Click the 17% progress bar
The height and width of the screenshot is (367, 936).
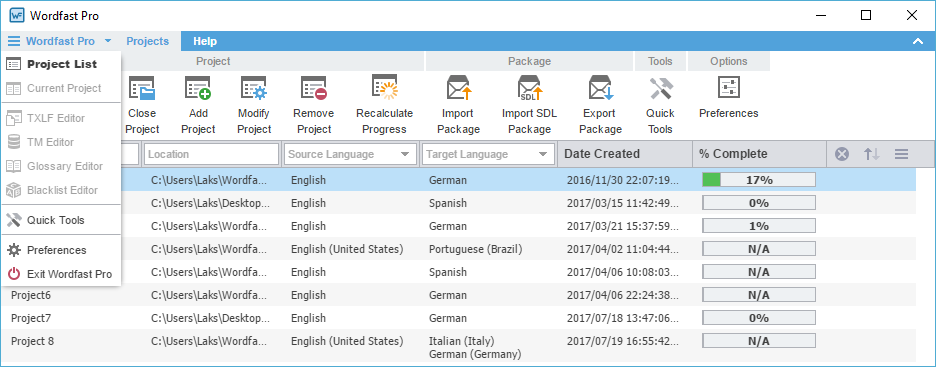tap(759, 180)
